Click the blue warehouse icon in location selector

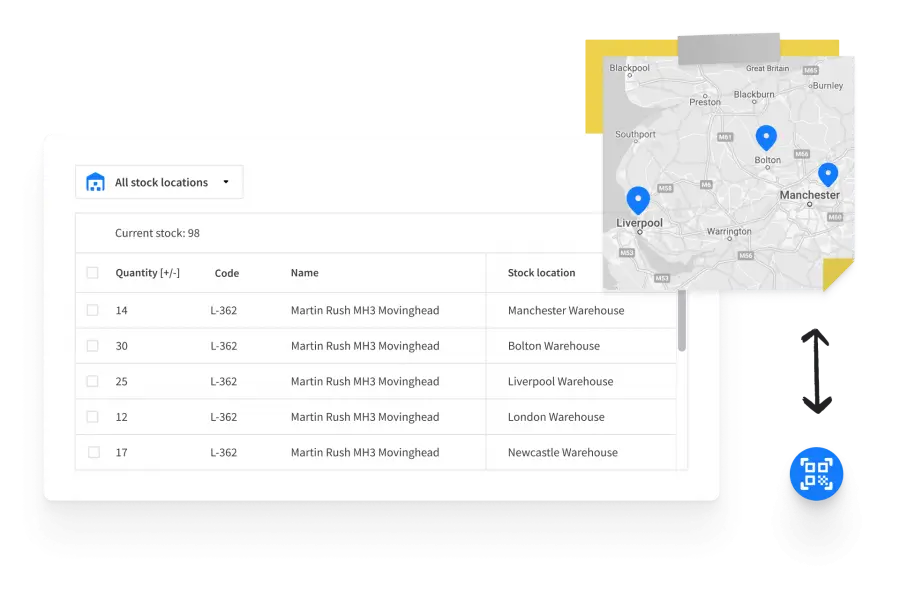click(x=95, y=181)
